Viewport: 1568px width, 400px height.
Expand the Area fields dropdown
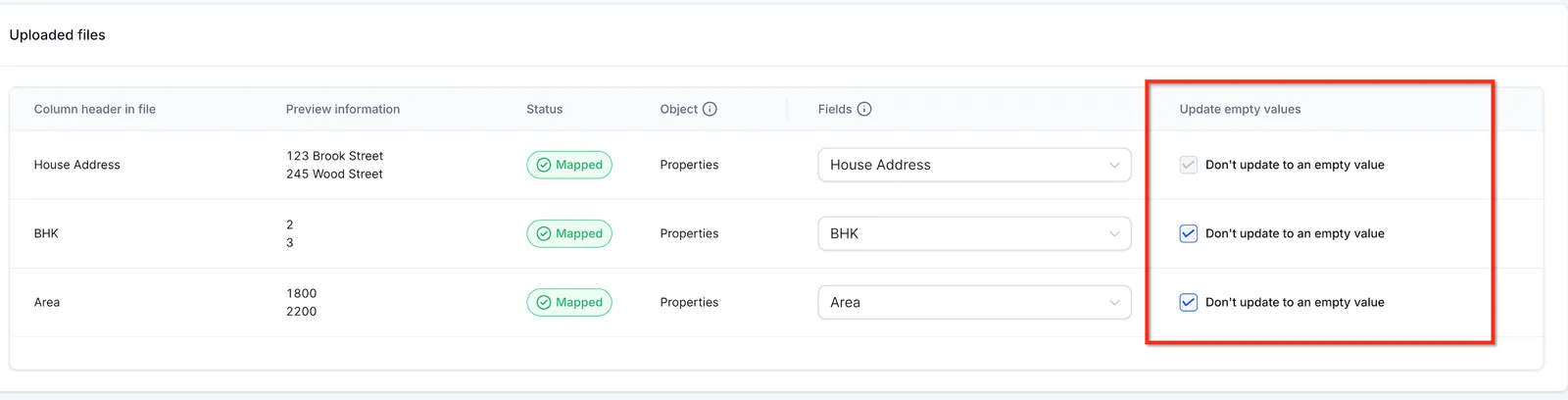974,302
